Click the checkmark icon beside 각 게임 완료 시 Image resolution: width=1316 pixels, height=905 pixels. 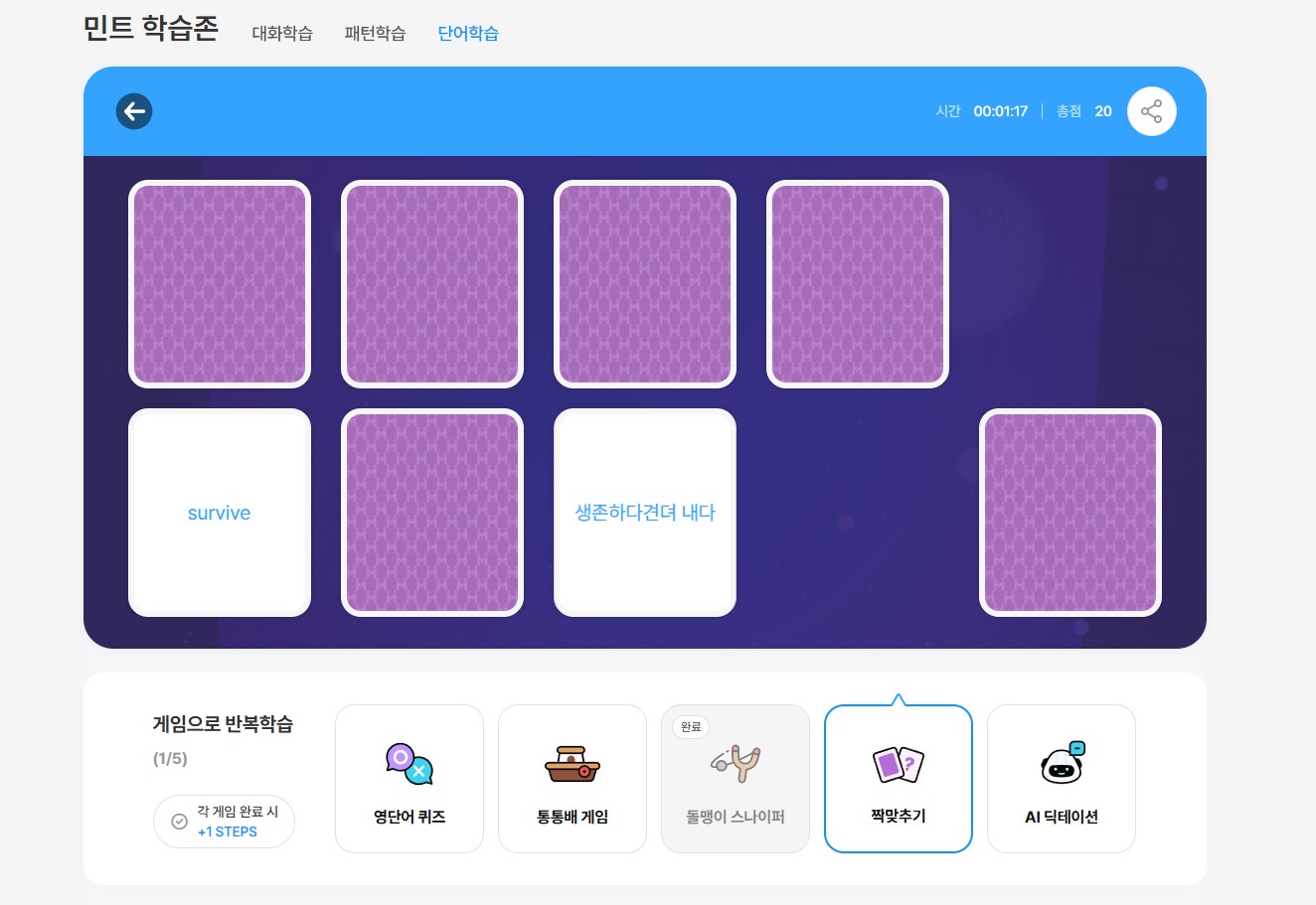[x=180, y=822]
